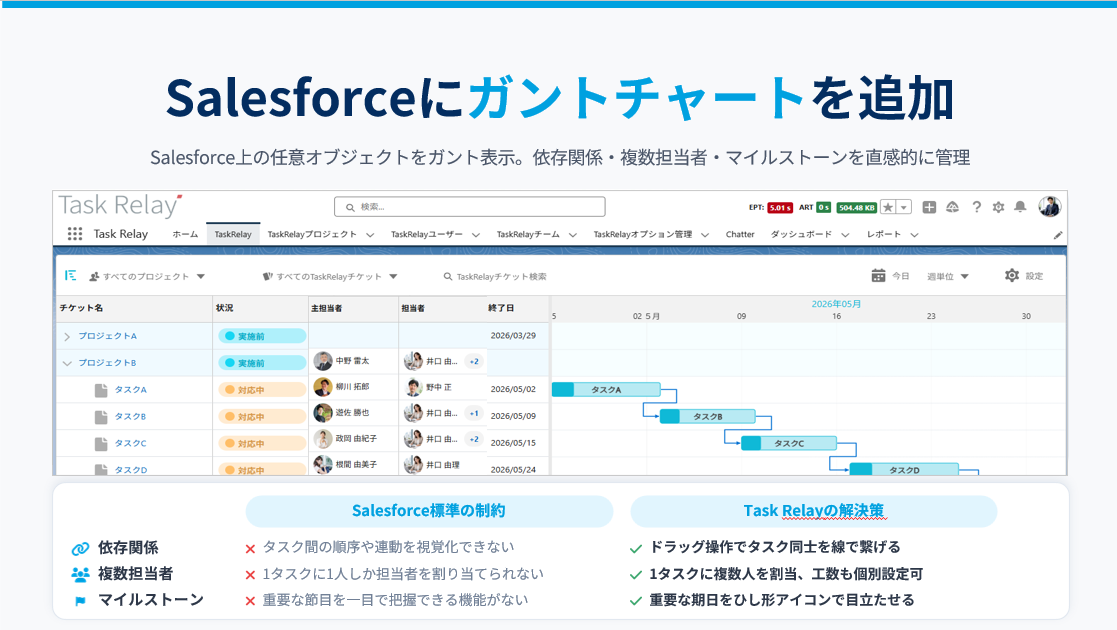This screenshot has width=1117, height=630.
Task: Click the 504.48 KB indicator
Action: (856, 207)
